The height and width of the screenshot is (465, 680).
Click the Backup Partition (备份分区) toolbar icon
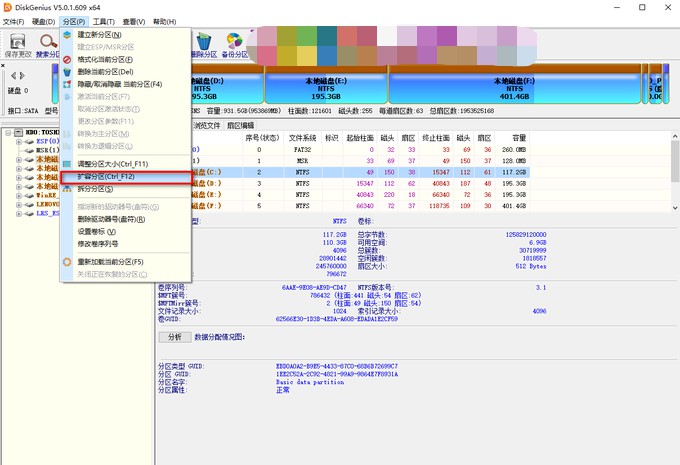coord(235,42)
